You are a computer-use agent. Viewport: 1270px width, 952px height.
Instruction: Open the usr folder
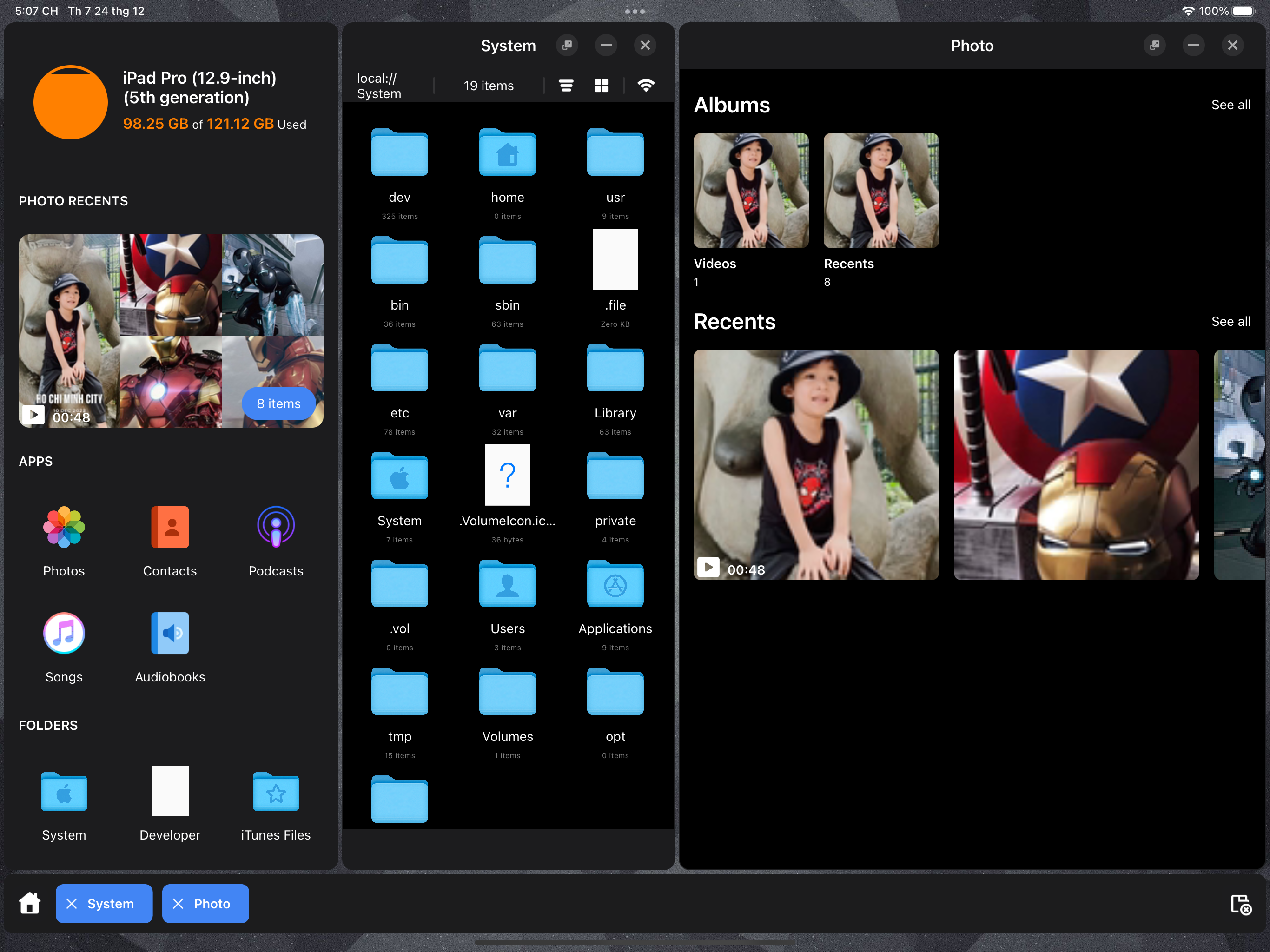615,152
